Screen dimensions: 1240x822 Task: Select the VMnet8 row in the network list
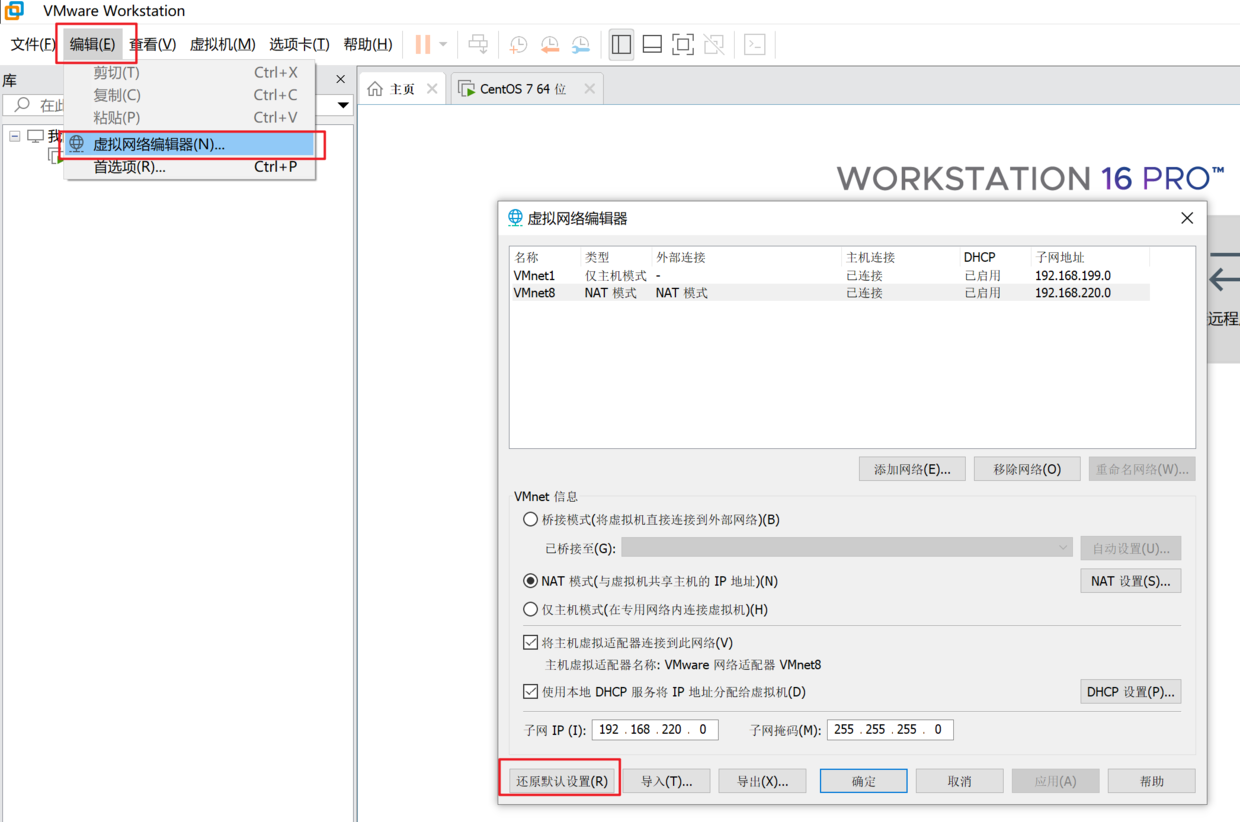[x=830, y=293]
